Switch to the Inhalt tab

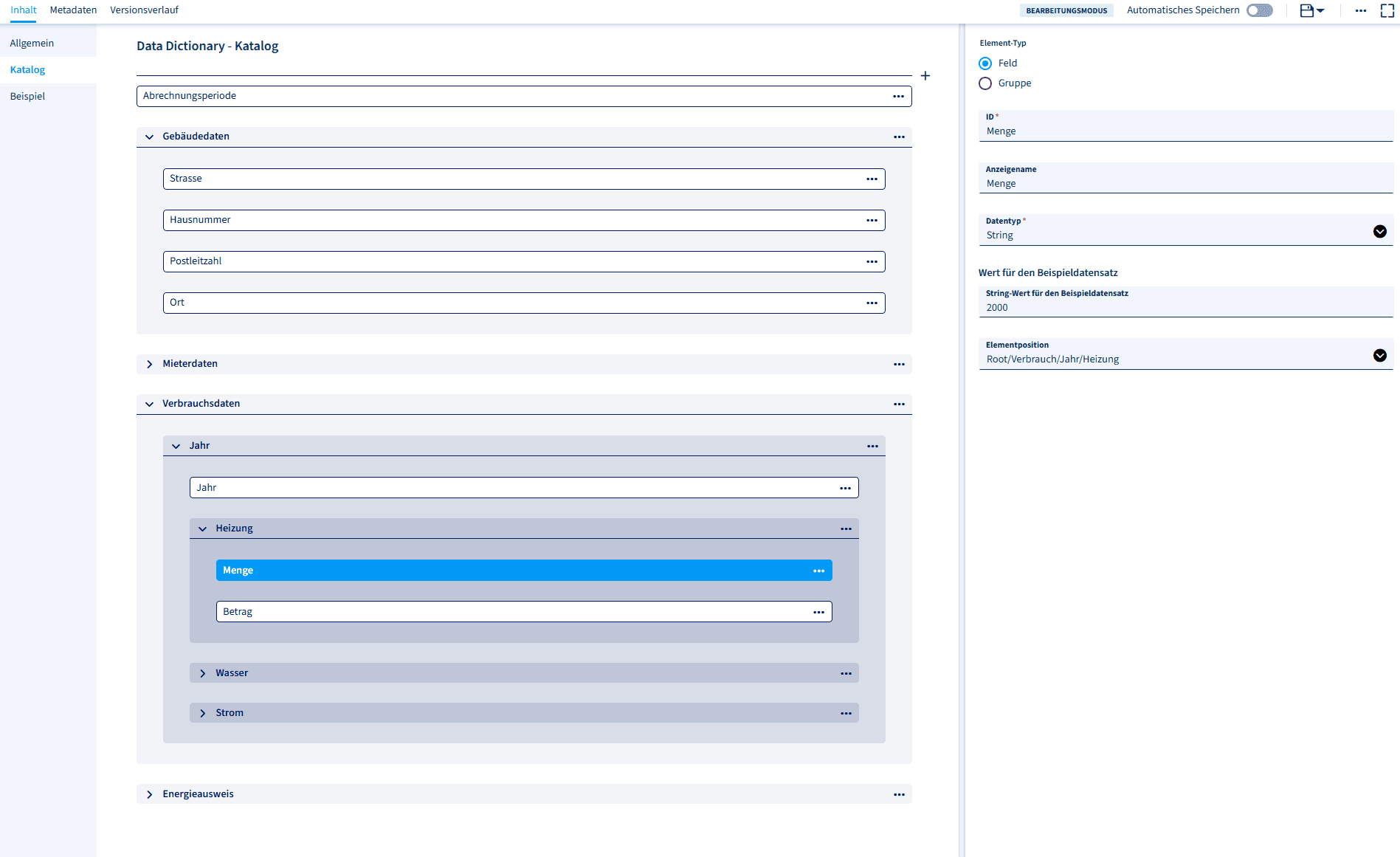[24, 10]
